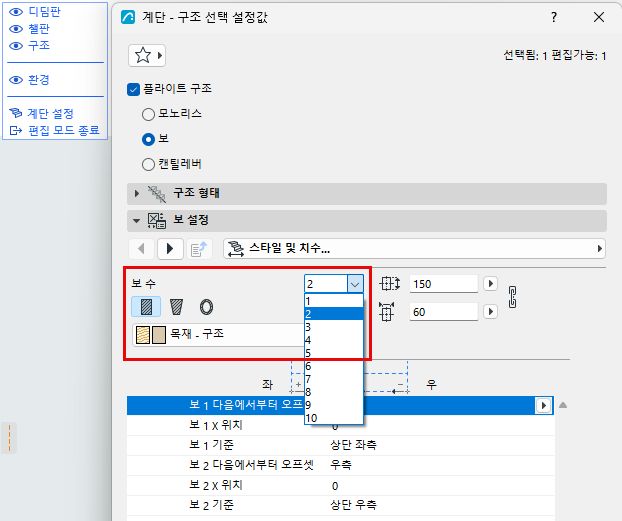
Task: Choose 10 in the beam count list
Action: 334,418
